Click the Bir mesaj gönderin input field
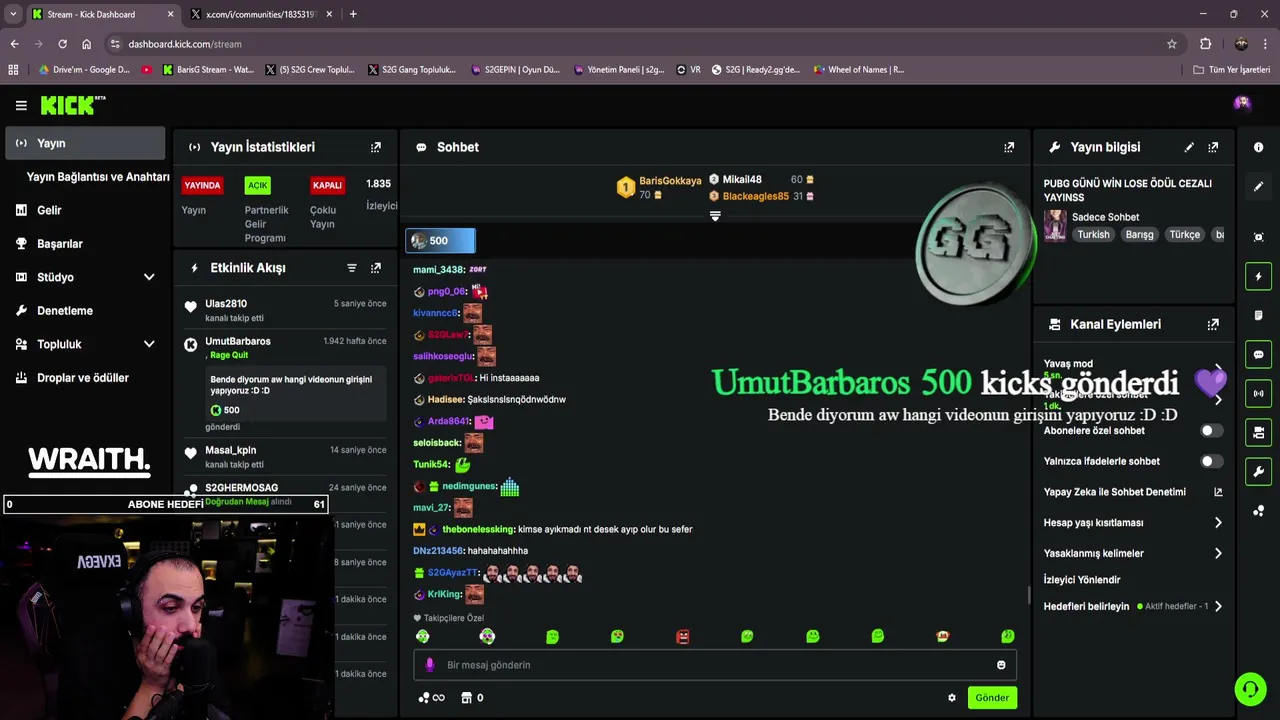The image size is (1280, 720). [715, 665]
